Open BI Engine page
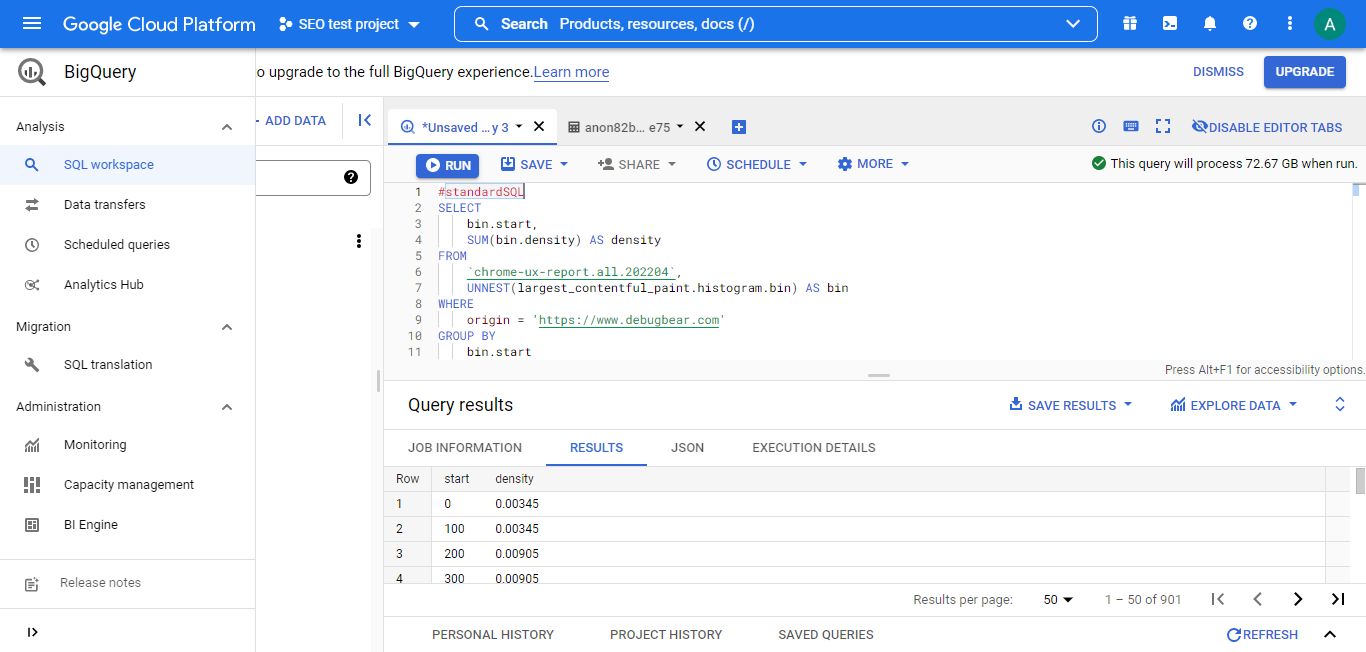 128,525
